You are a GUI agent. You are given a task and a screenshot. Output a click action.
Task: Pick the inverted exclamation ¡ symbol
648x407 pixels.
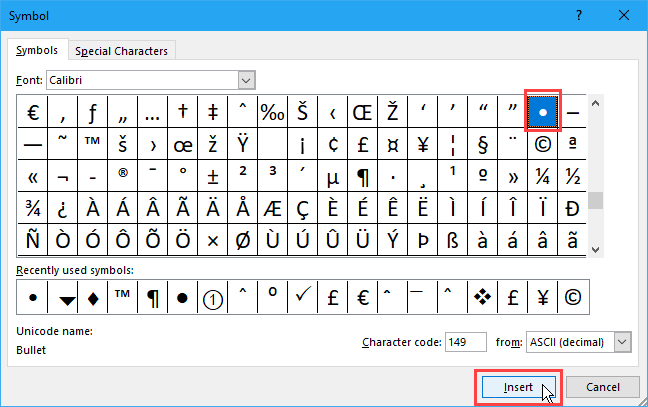pyautogui.click(x=303, y=144)
